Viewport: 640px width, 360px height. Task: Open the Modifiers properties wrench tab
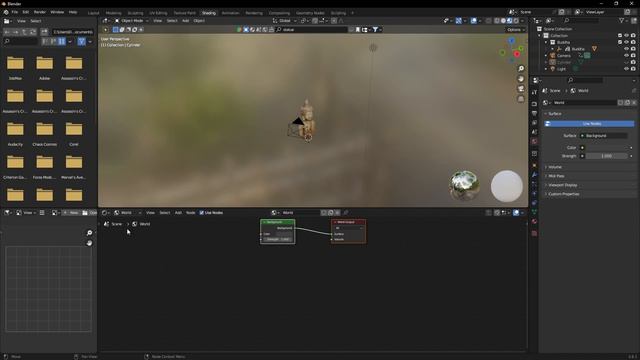click(x=534, y=175)
